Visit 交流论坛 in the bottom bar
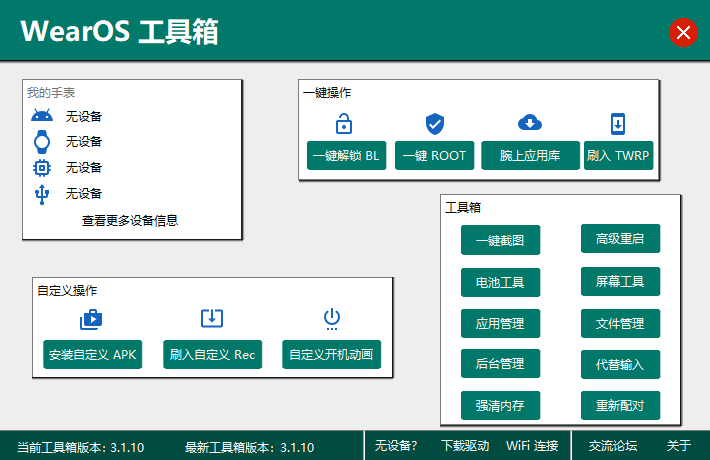710x460 pixels. pos(612,445)
